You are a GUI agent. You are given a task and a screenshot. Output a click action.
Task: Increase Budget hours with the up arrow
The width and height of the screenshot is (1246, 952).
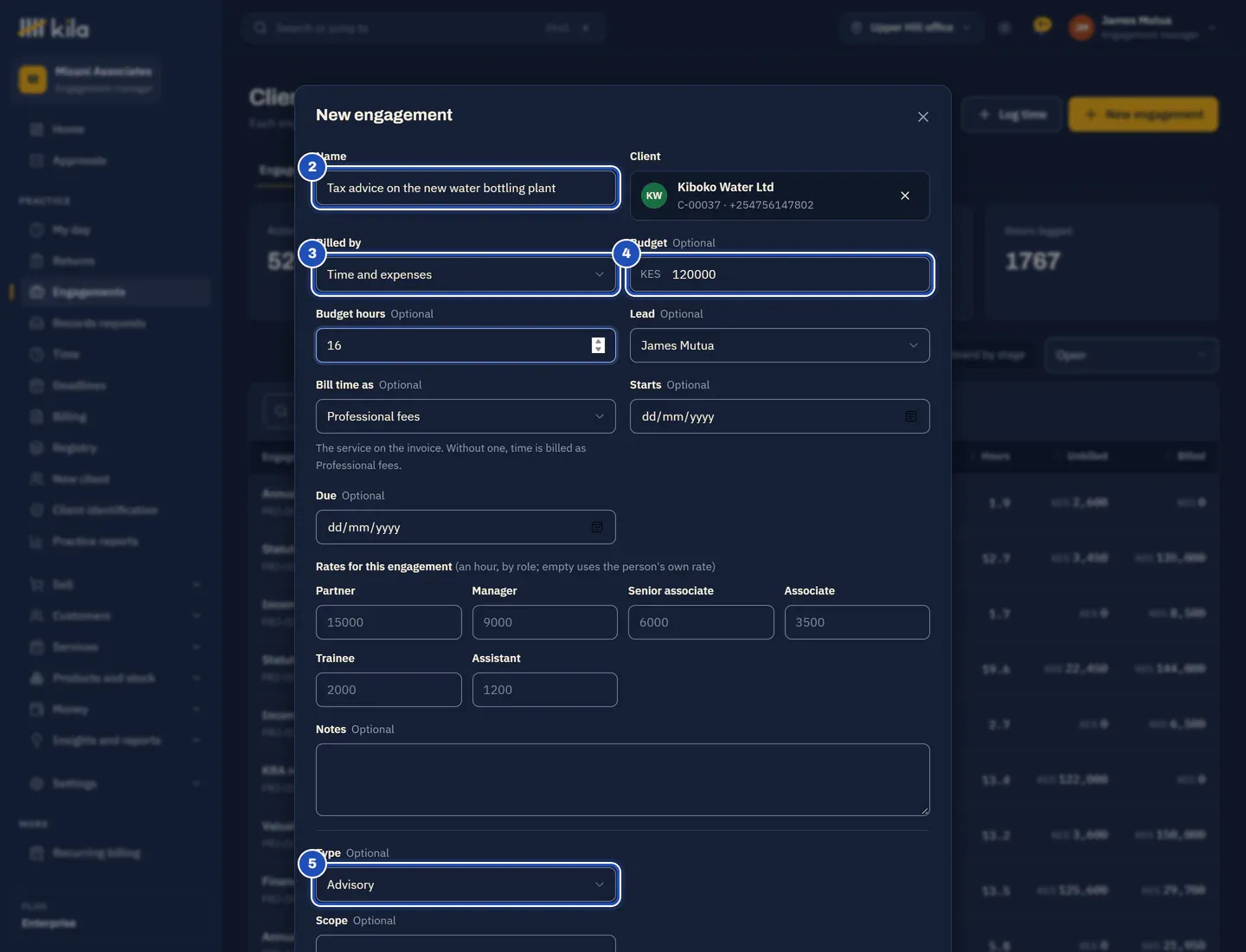pos(598,341)
